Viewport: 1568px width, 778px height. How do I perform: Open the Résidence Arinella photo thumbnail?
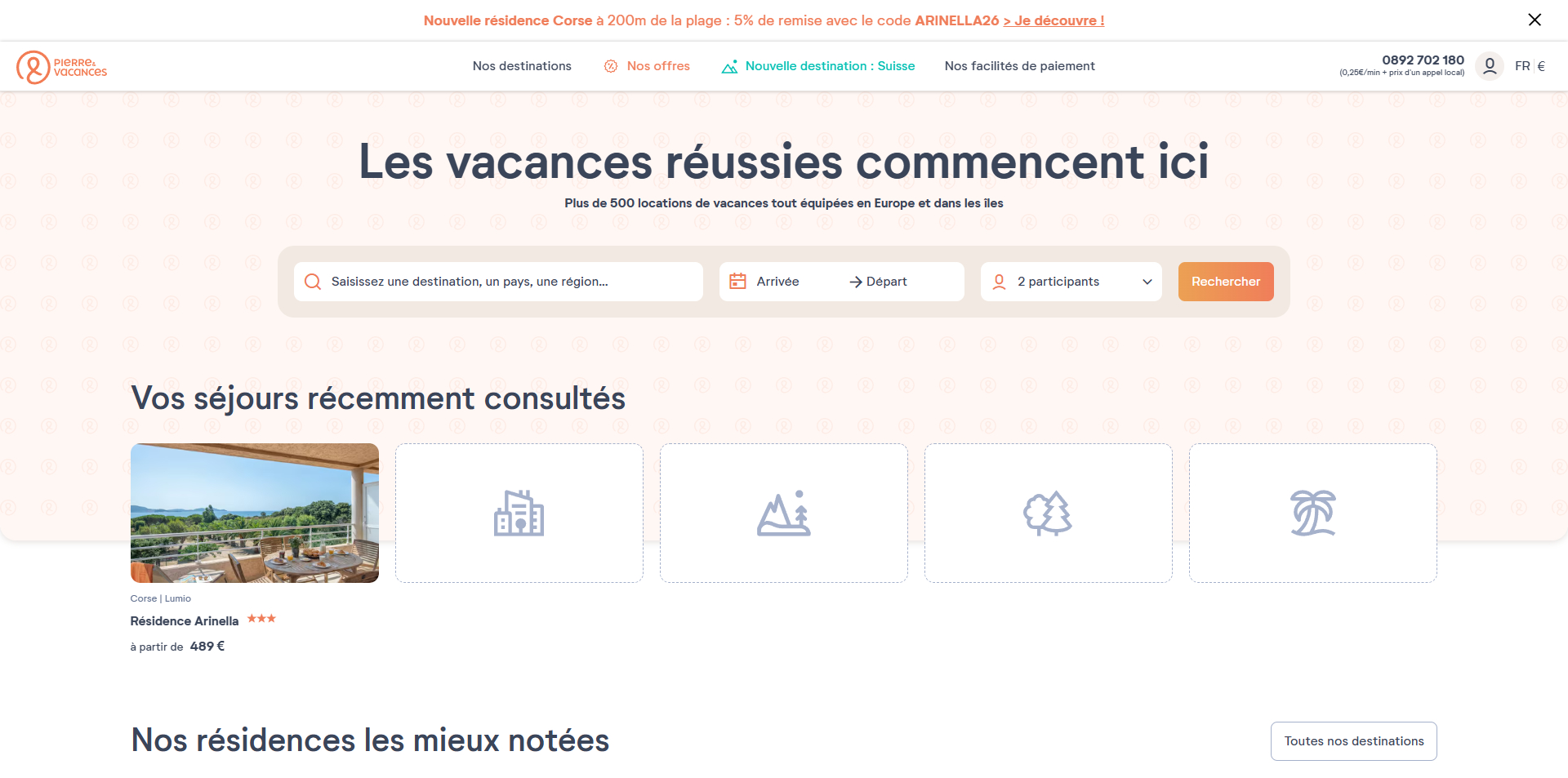255,513
